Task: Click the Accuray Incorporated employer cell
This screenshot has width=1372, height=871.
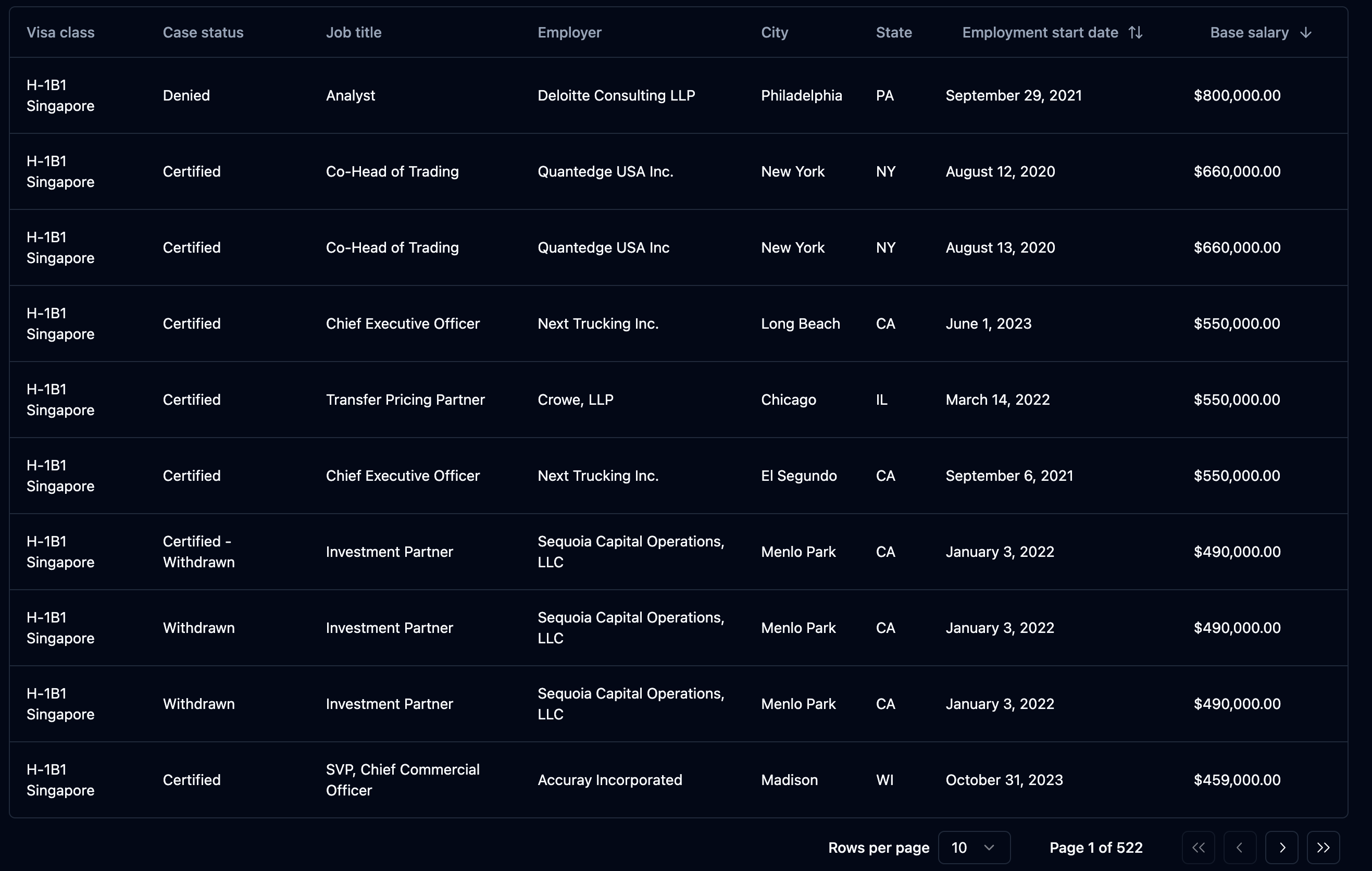Action: [x=609, y=780]
